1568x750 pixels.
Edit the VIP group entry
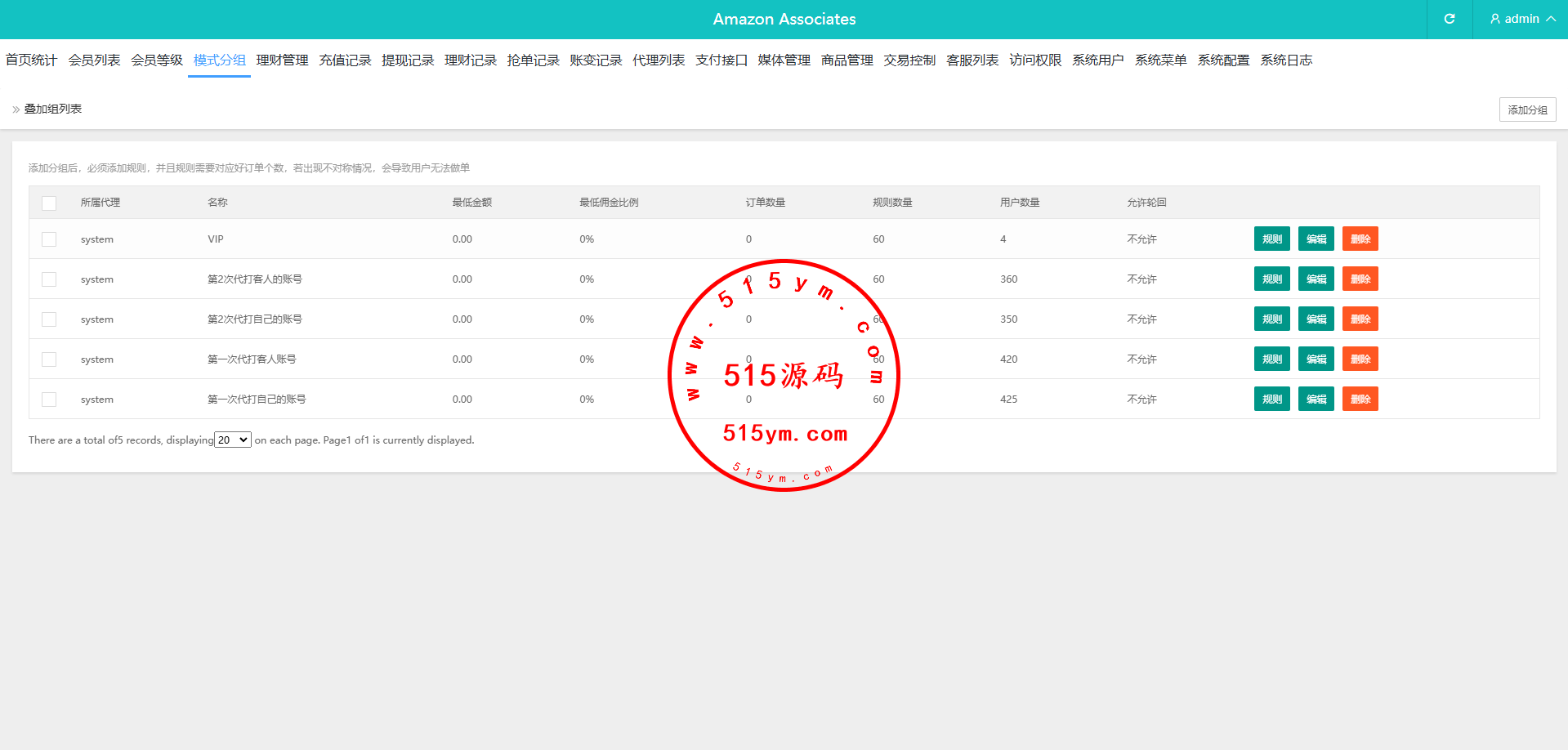[1316, 239]
